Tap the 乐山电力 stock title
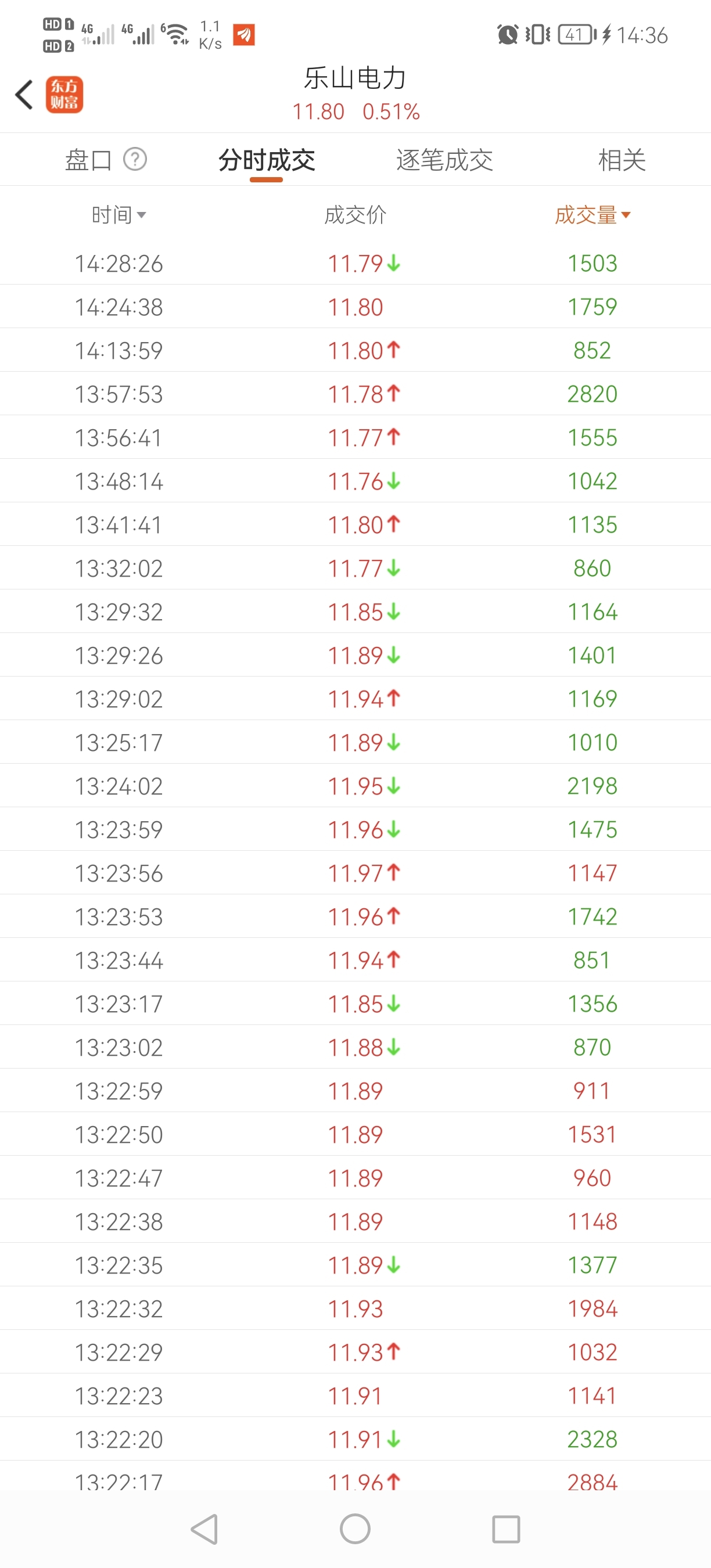This screenshot has height=1568, width=711. click(355, 78)
